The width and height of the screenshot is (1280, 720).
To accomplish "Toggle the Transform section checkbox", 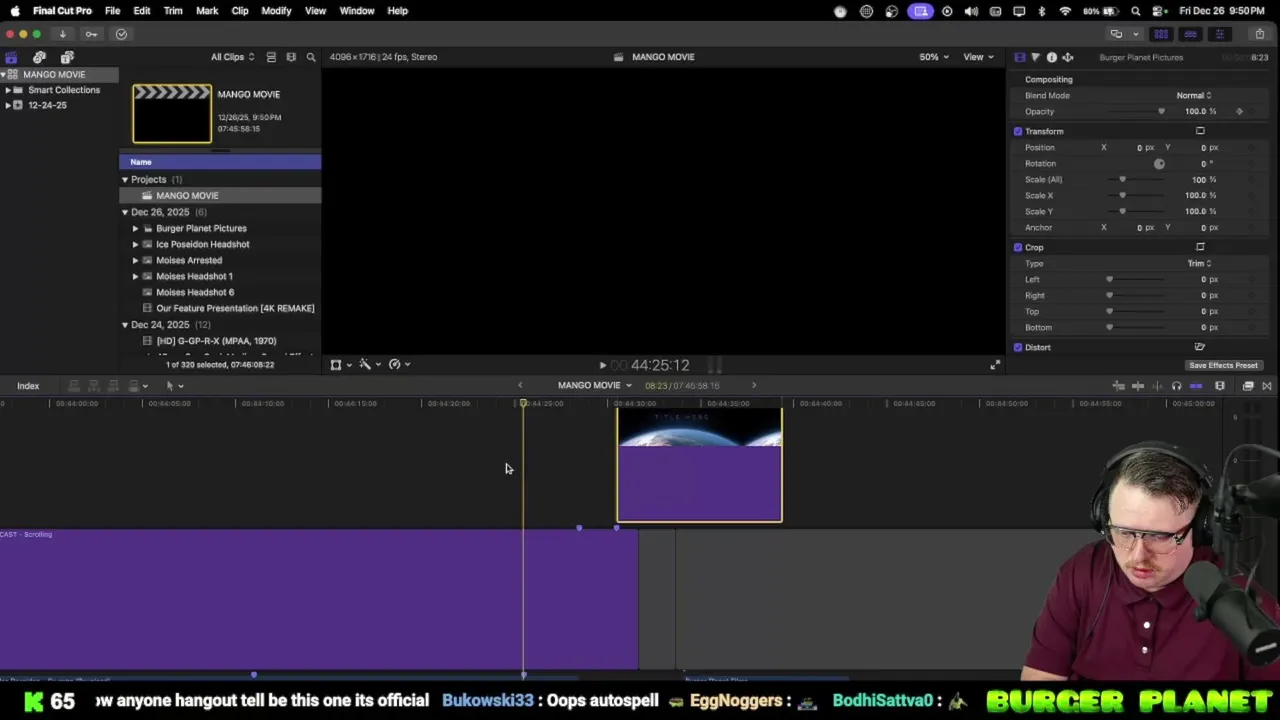I will pos(1018,131).
